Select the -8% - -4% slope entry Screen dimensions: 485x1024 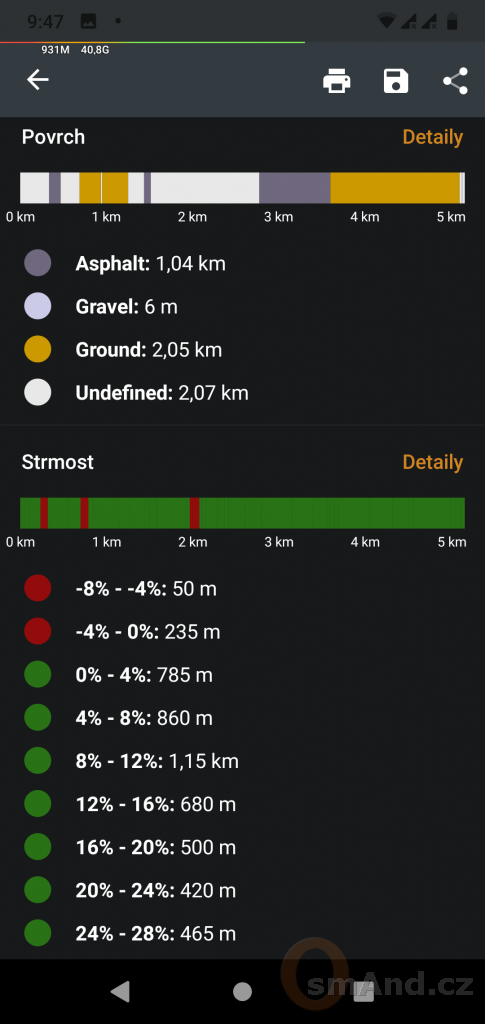tap(146, 588)
